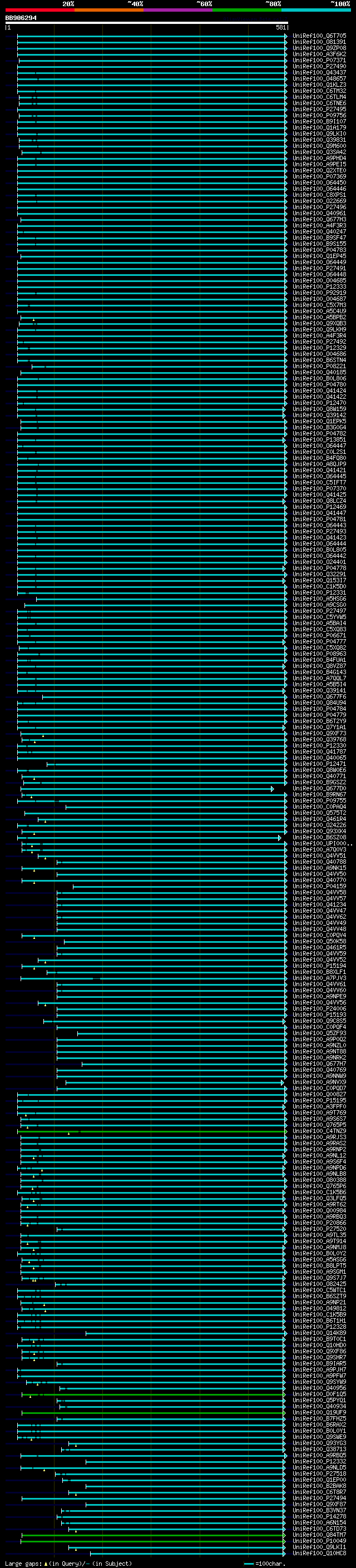Viewport: 356px width, 1568px height.
Task: Select subject label UniRef100_Q41787
Action: [x=319, y=752]
